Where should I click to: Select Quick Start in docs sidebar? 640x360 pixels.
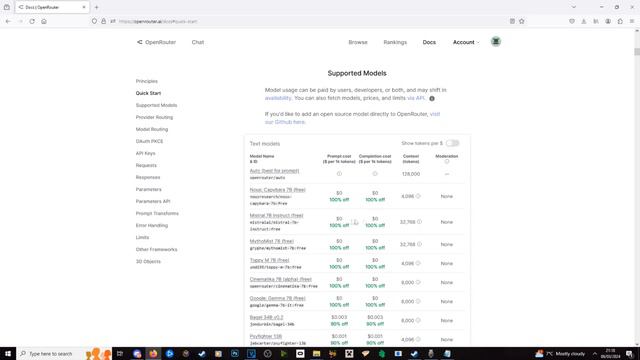[x=148, y=93]
